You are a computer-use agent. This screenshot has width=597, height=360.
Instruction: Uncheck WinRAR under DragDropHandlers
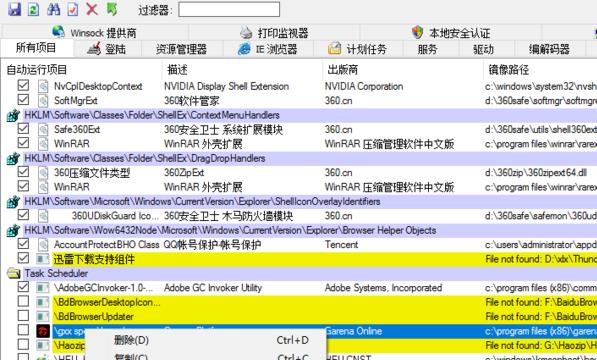tap(23, 186)
